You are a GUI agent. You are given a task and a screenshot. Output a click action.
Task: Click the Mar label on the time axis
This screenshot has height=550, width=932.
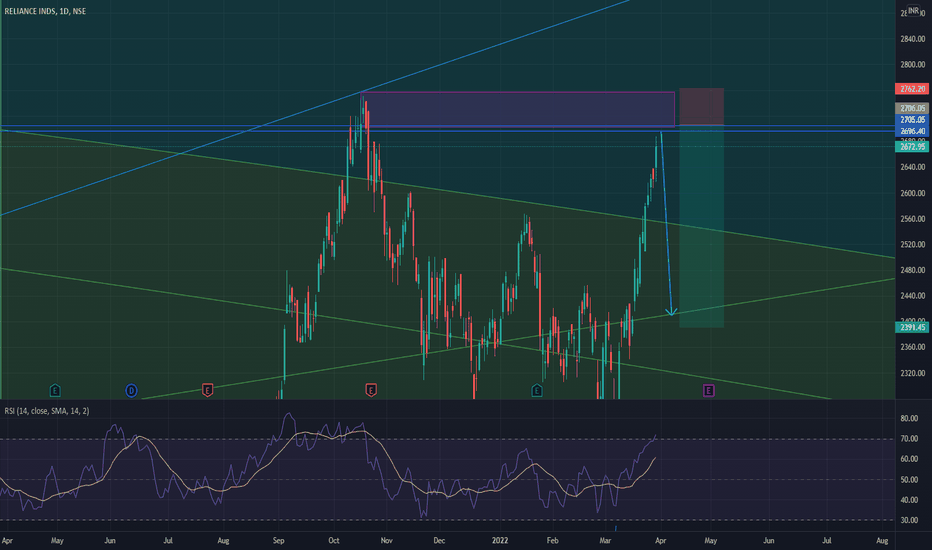[605, 541]
